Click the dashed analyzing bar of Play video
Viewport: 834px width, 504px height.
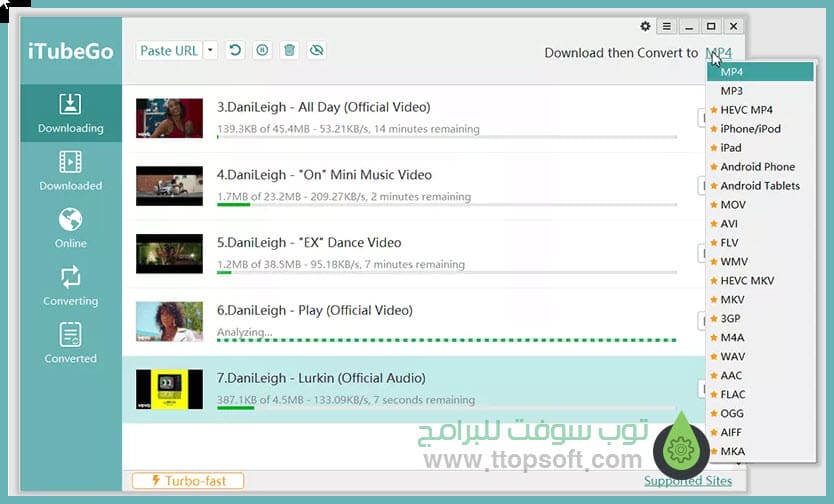pyautogui.click(x=447, y=340)
